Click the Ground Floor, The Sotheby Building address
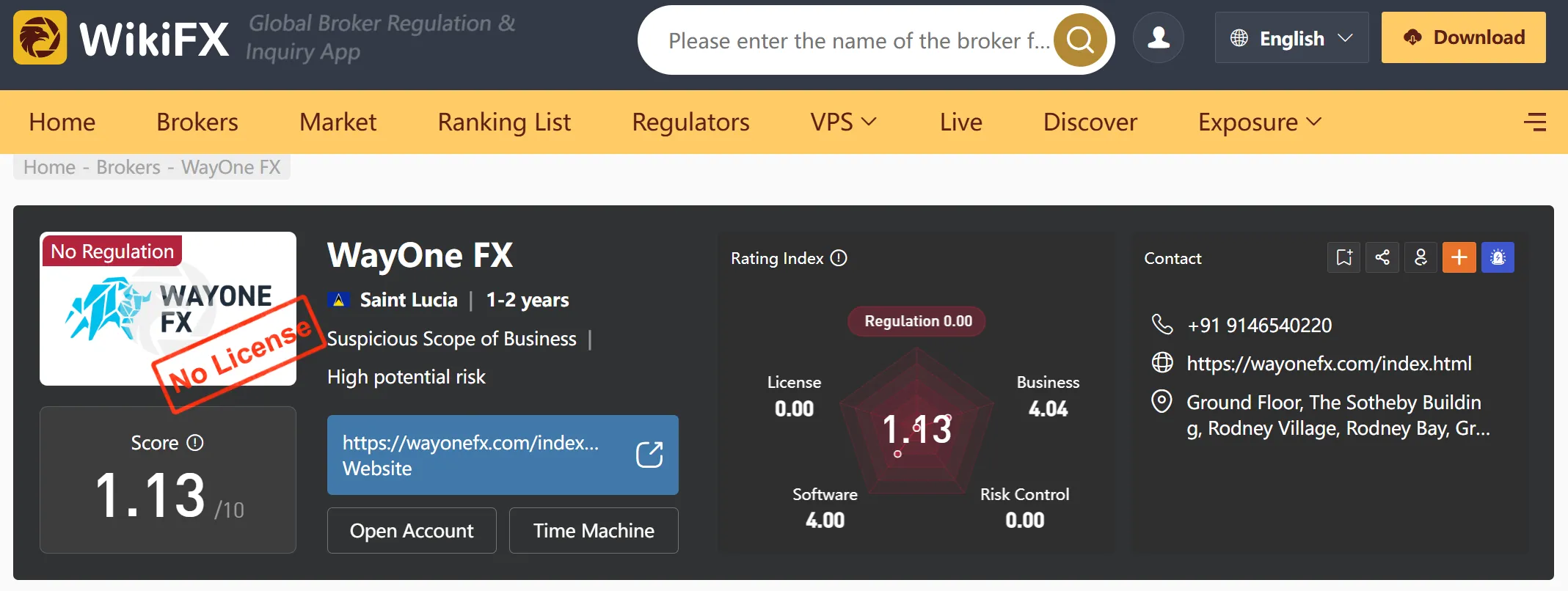This screenshot has height=591, width=1568. pyautogui.click(x=1338, y=415)
